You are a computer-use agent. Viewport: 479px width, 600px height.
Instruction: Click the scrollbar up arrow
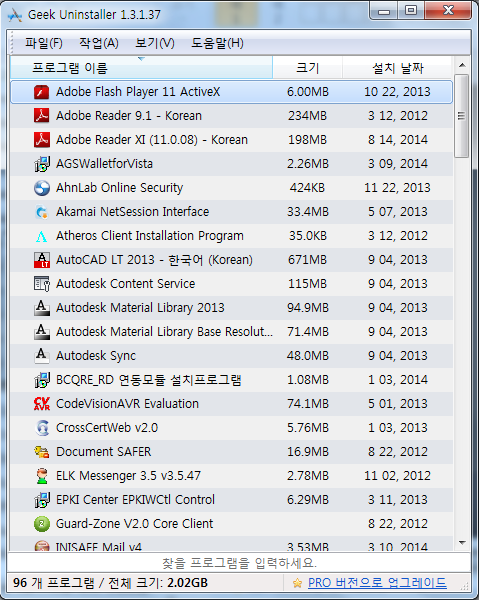click(x=462, y=65)
